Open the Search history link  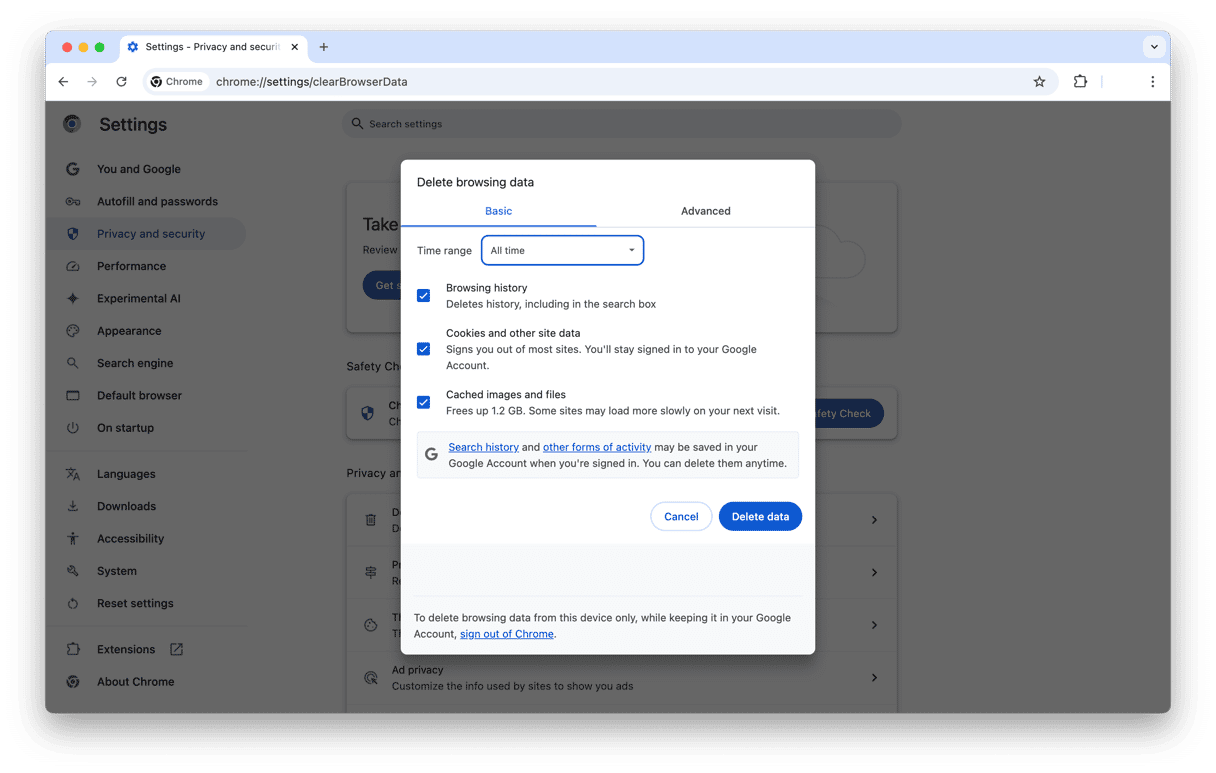(483, 447)
